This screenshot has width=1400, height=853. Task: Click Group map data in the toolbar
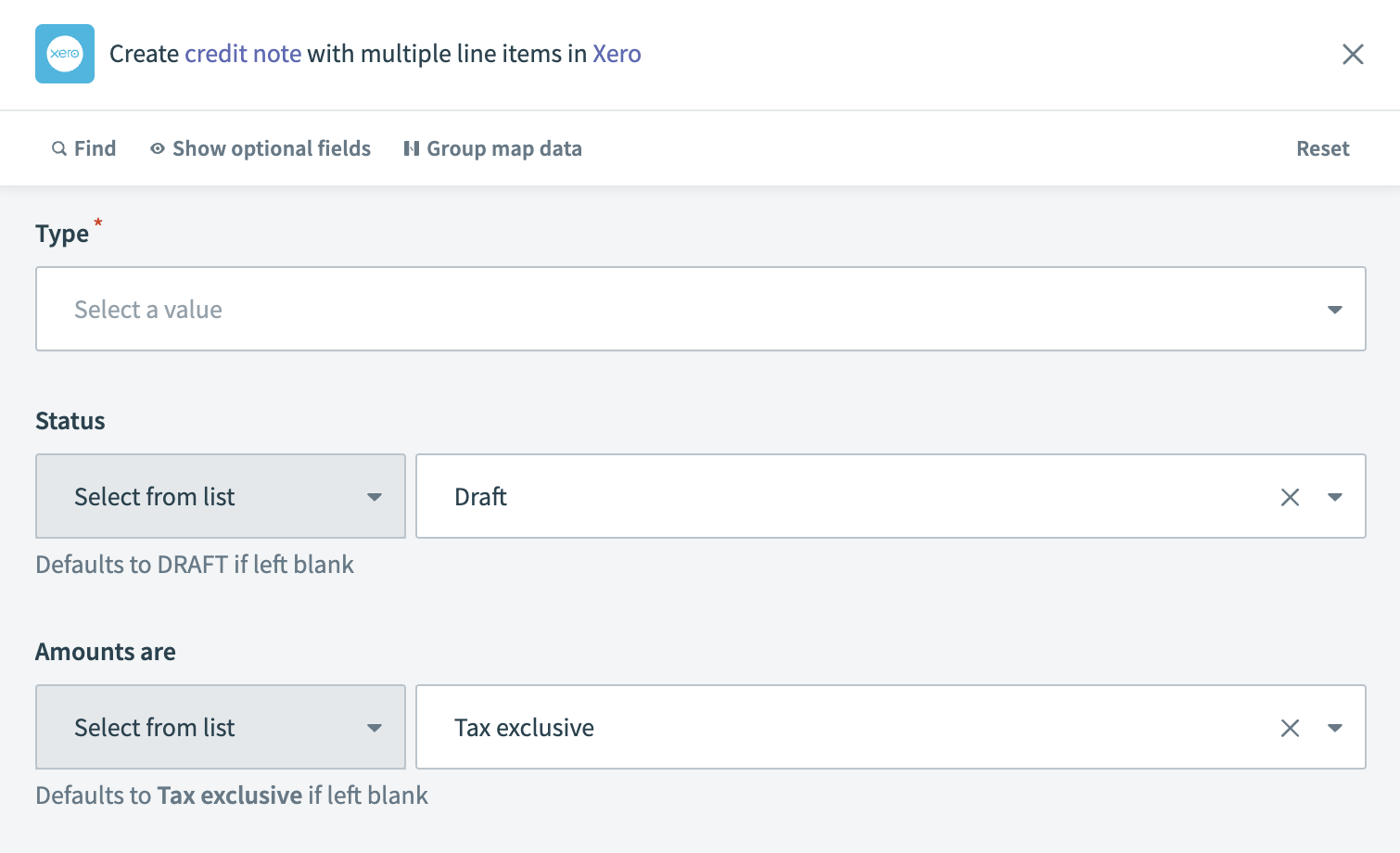pos(504,148)
